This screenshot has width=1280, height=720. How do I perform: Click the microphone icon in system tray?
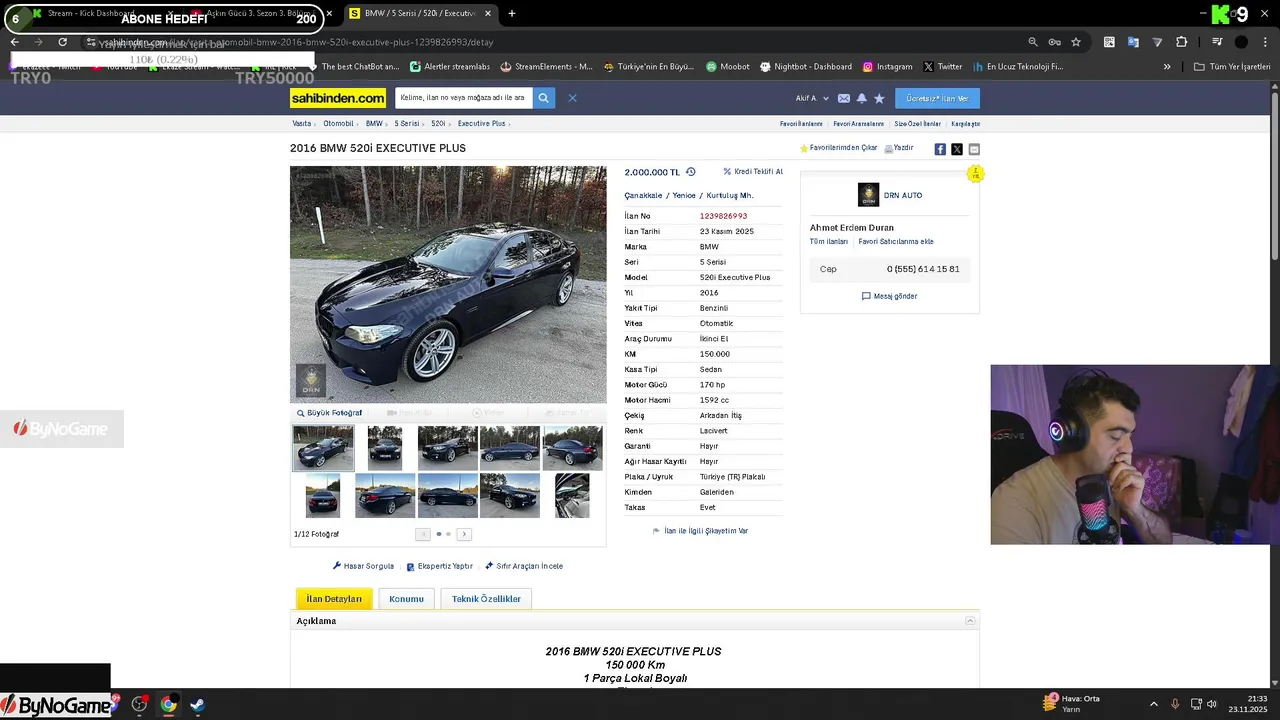pos(1175,704)
